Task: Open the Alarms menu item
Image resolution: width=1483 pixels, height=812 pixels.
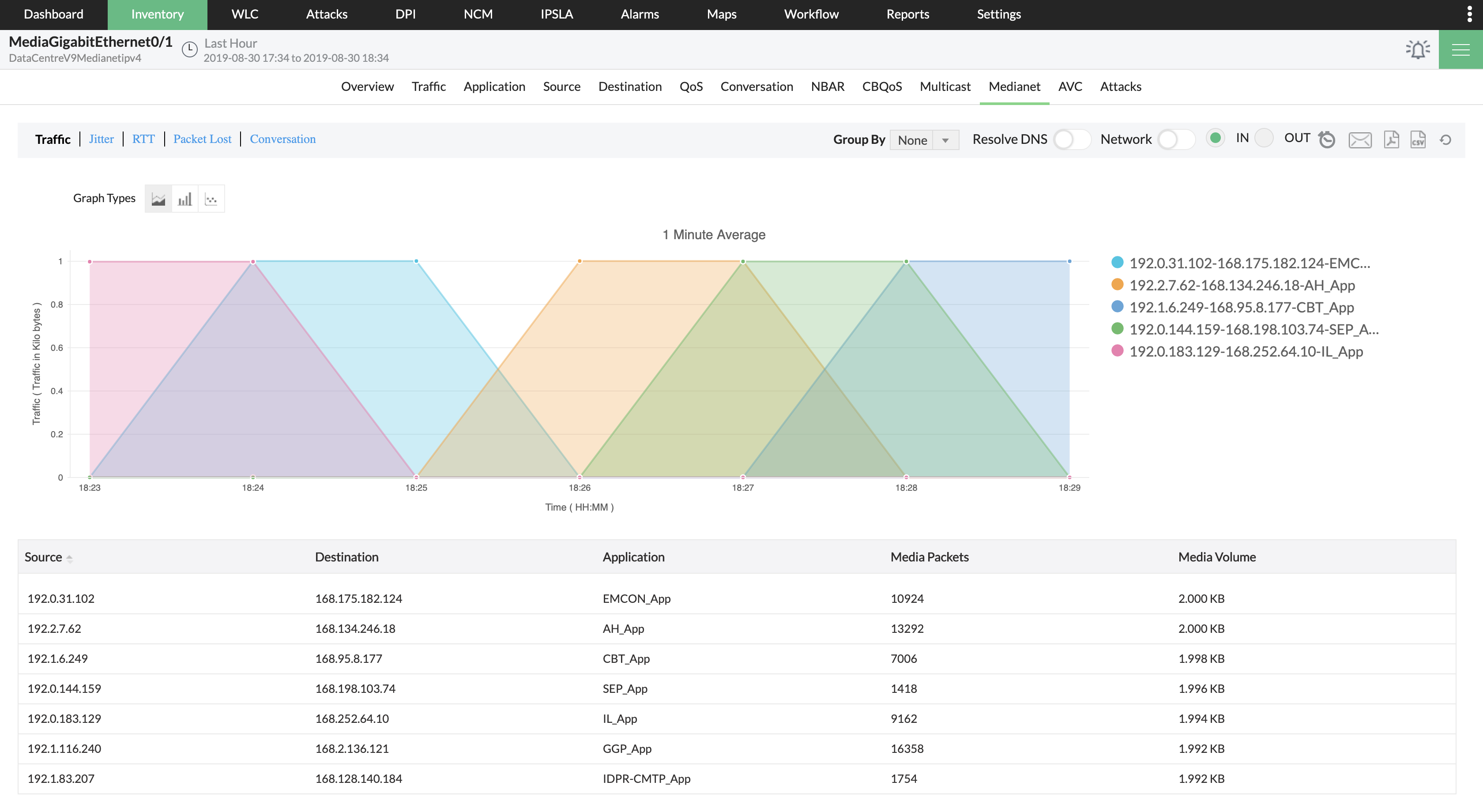Action: tap(639, 15)
